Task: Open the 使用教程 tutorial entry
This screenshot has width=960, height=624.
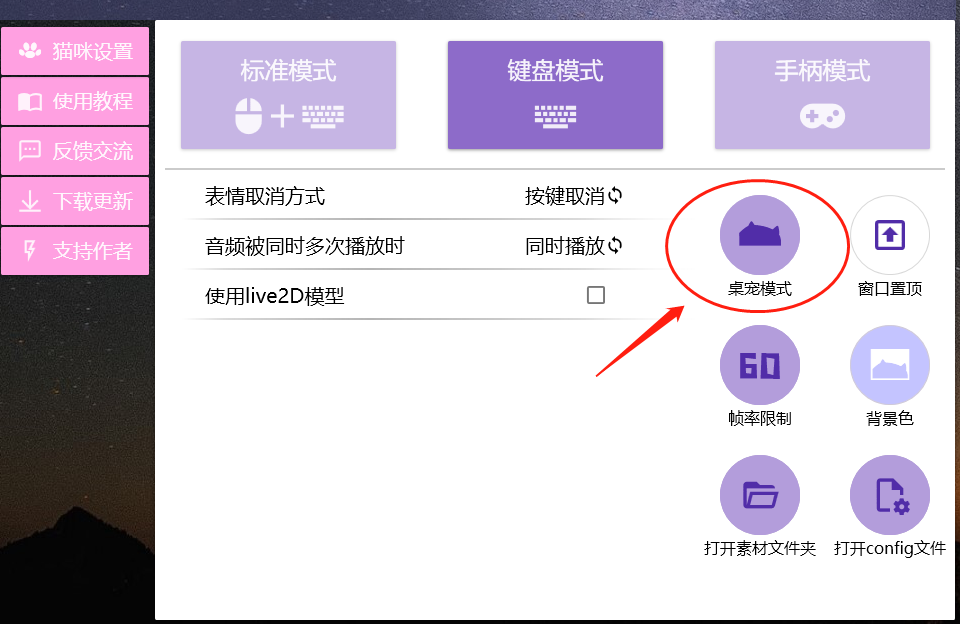Action: click(74, 101)
